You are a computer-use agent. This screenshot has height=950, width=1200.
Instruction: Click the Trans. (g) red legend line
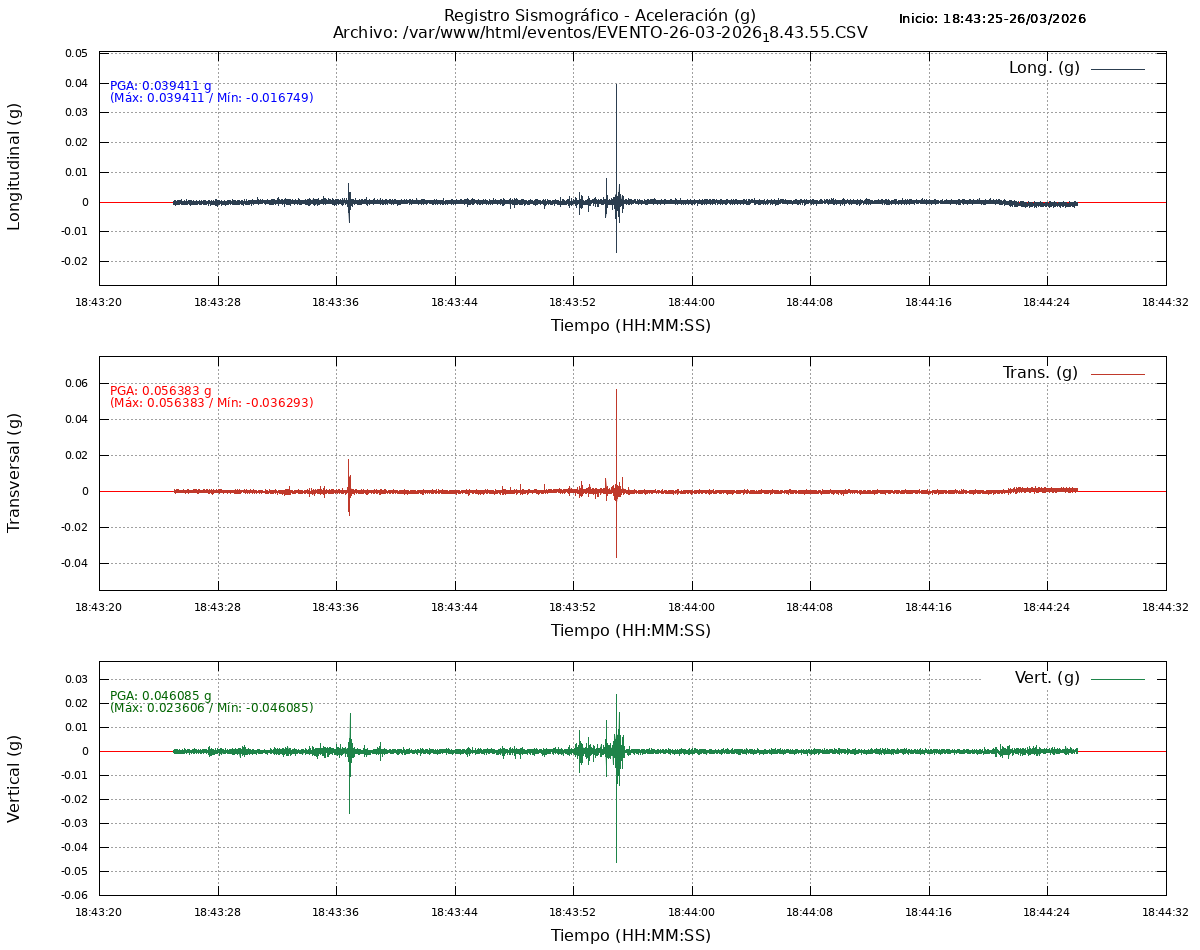coord(1117,374)
